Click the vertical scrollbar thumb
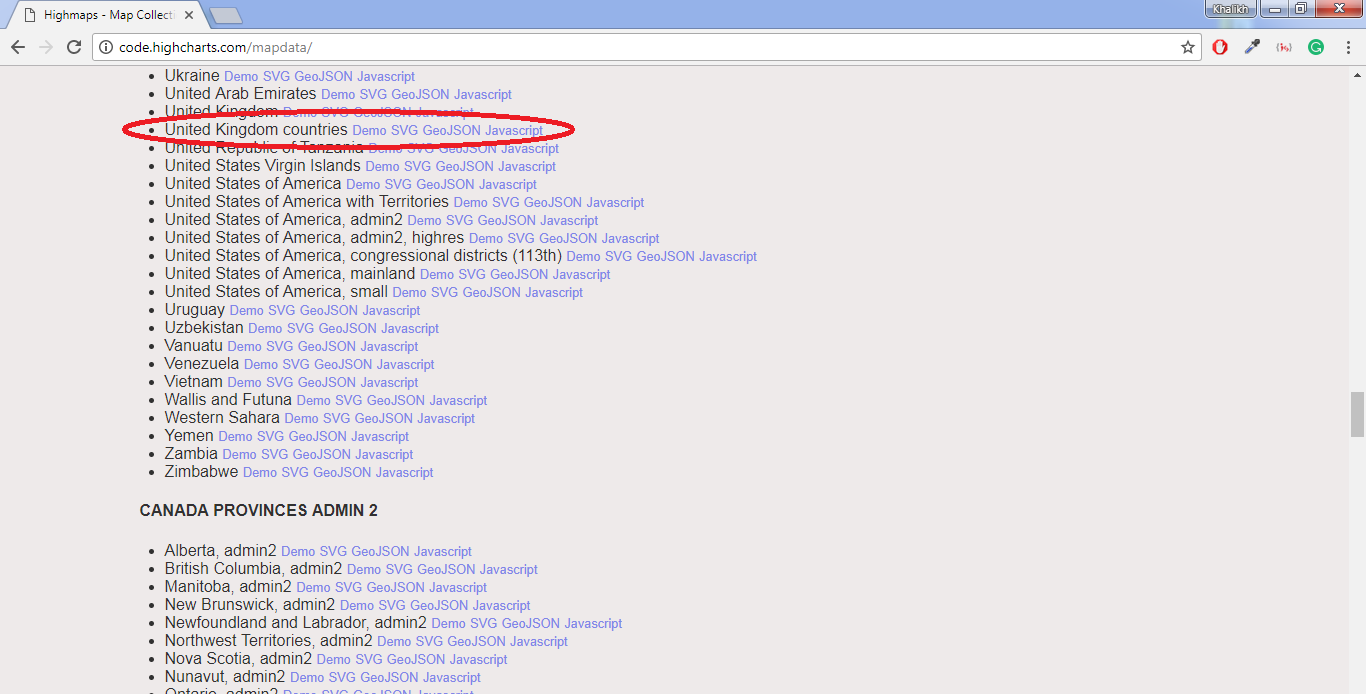This screenshot has height=694, width=1366. click(1357, 414)
